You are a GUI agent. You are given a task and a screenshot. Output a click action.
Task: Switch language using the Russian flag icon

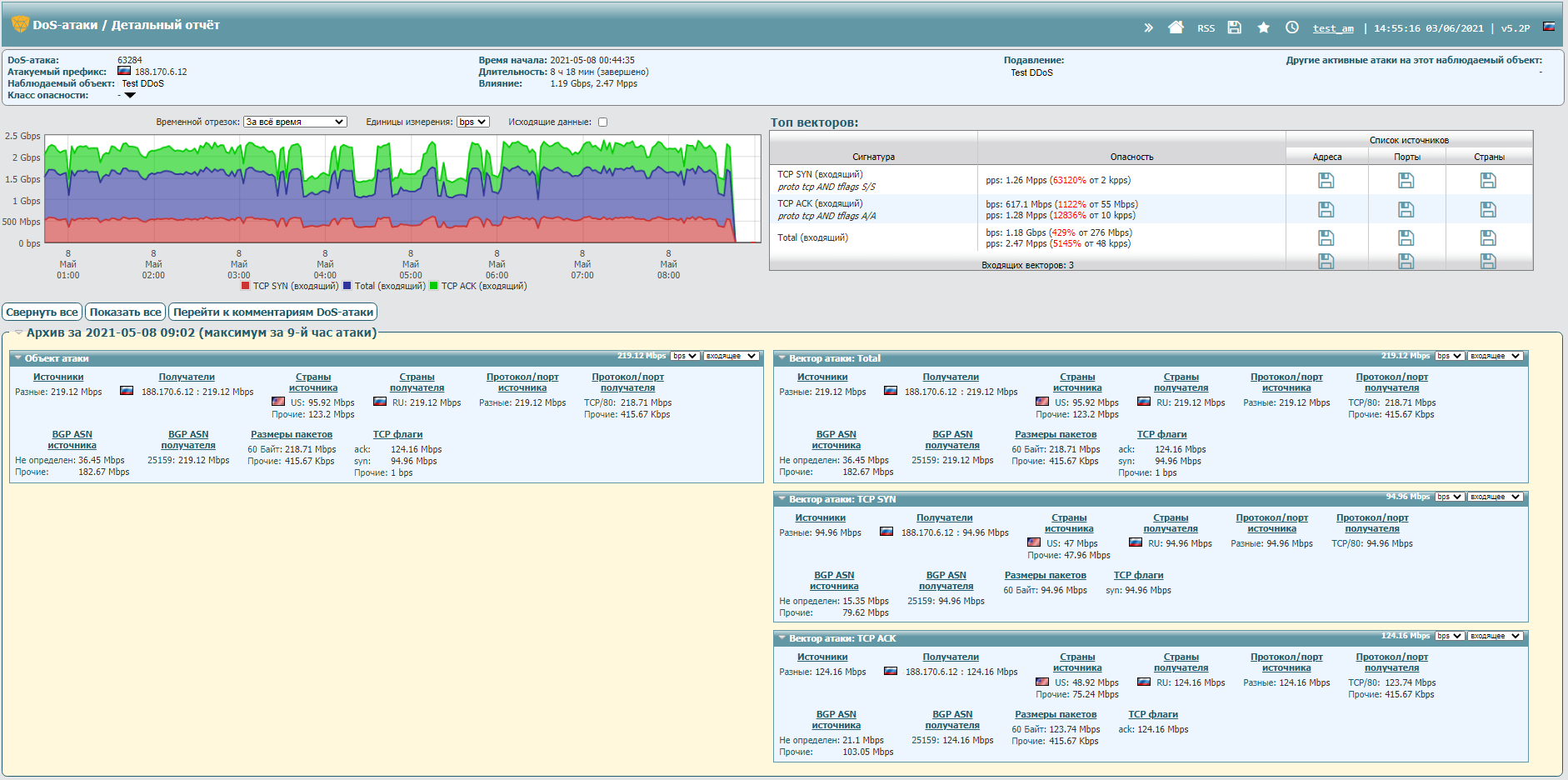point(1549,27)
